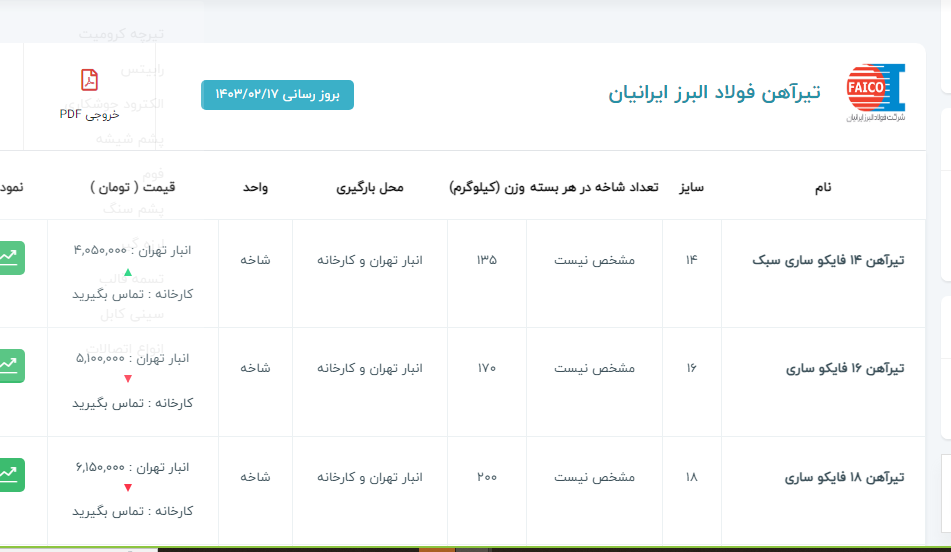Click the واحد column header

coord(255,187)
